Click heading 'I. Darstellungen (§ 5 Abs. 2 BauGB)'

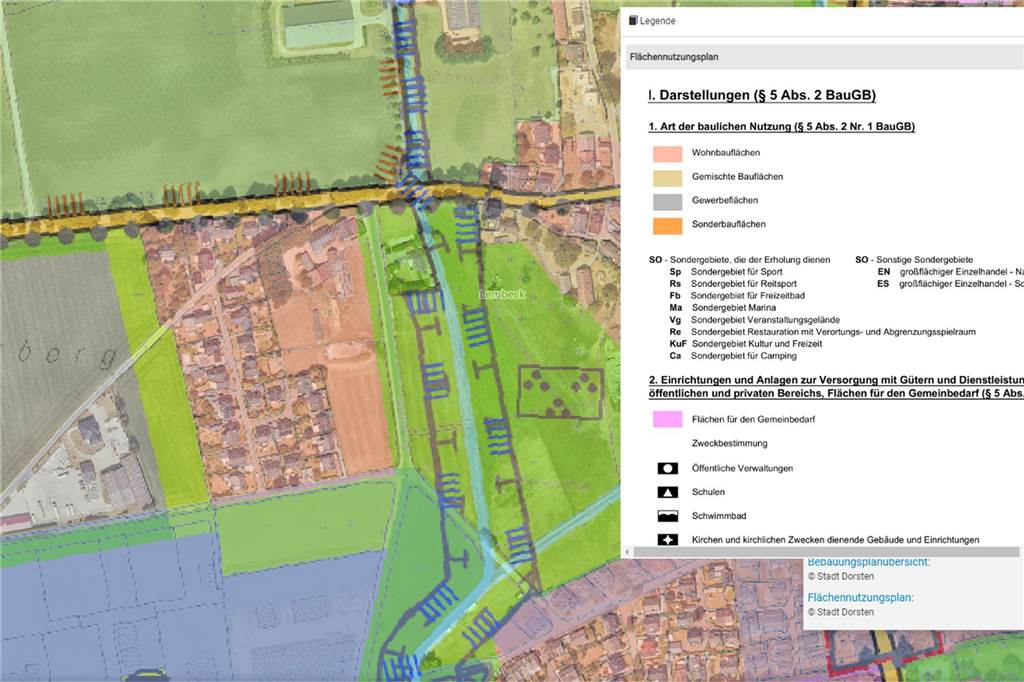tap(761, 95)
